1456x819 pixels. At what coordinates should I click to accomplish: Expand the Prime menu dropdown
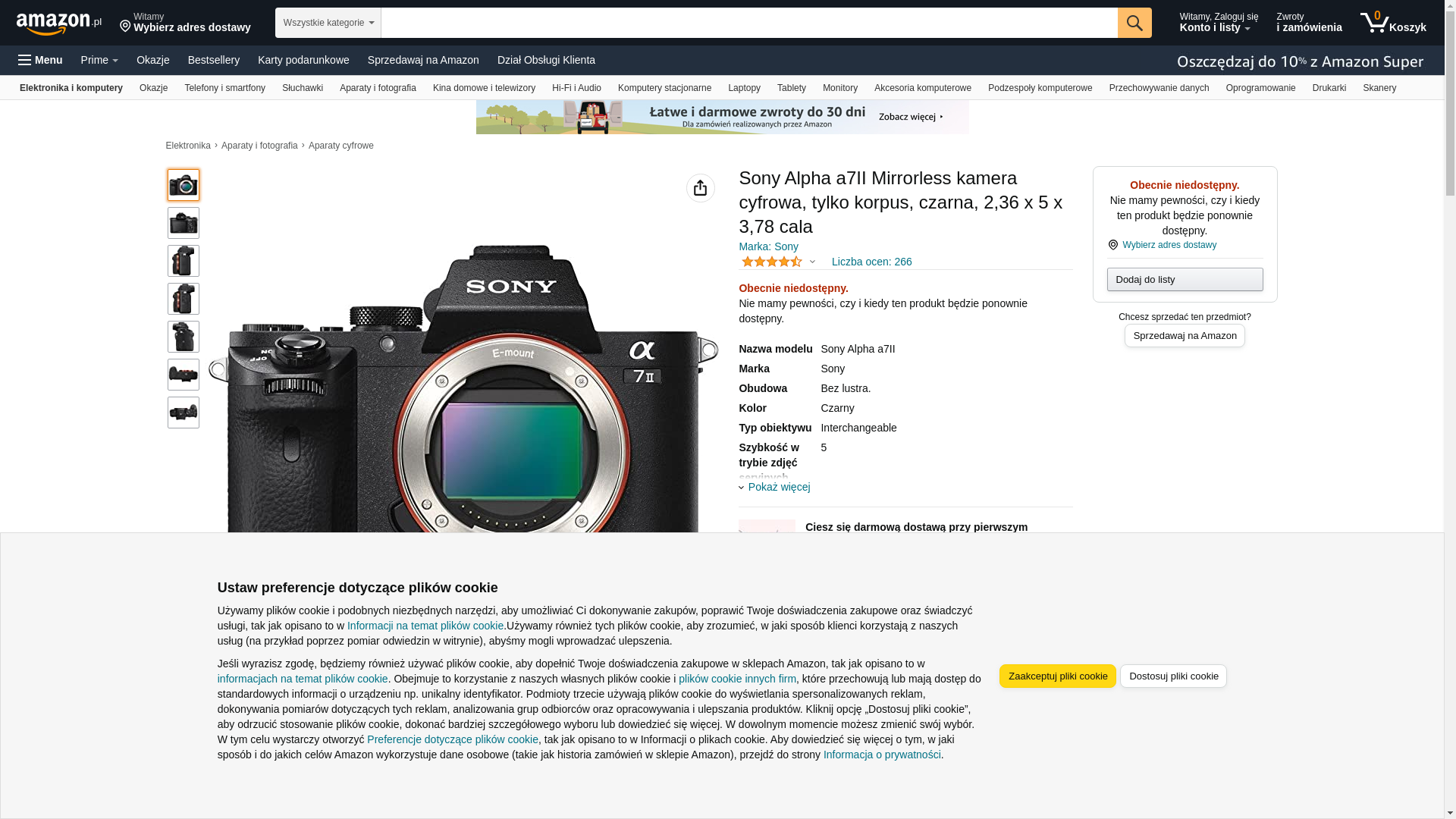[x=99, y=60]
